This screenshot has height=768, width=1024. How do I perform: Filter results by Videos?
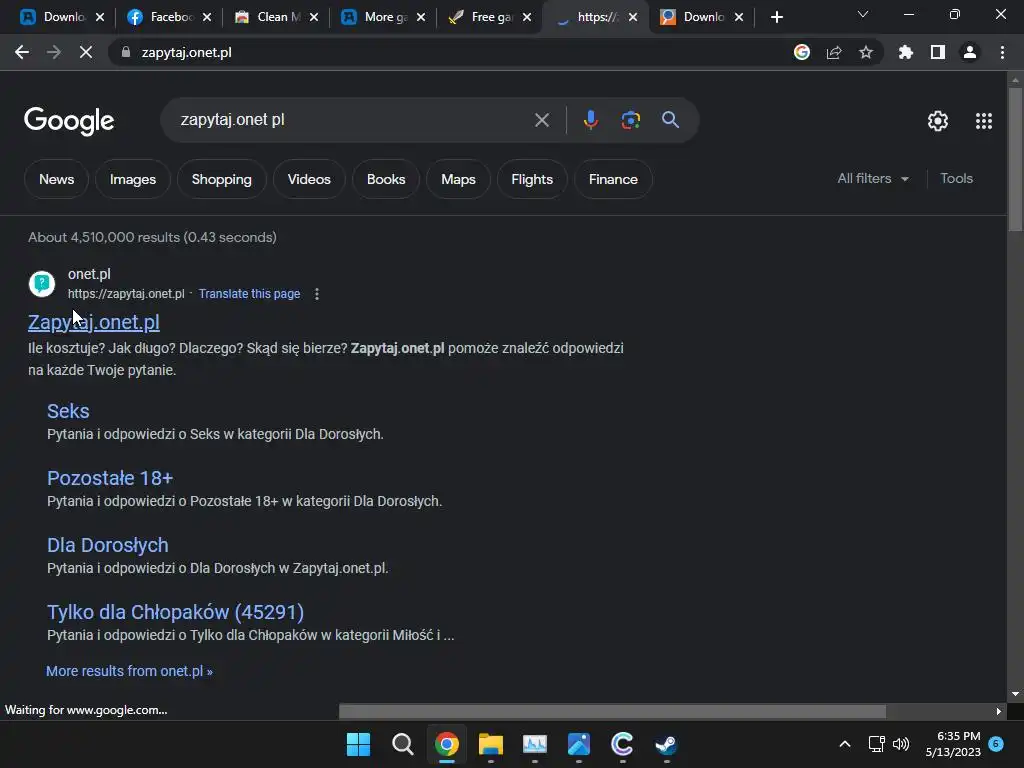pyautogui.click(x=309, y=179)
